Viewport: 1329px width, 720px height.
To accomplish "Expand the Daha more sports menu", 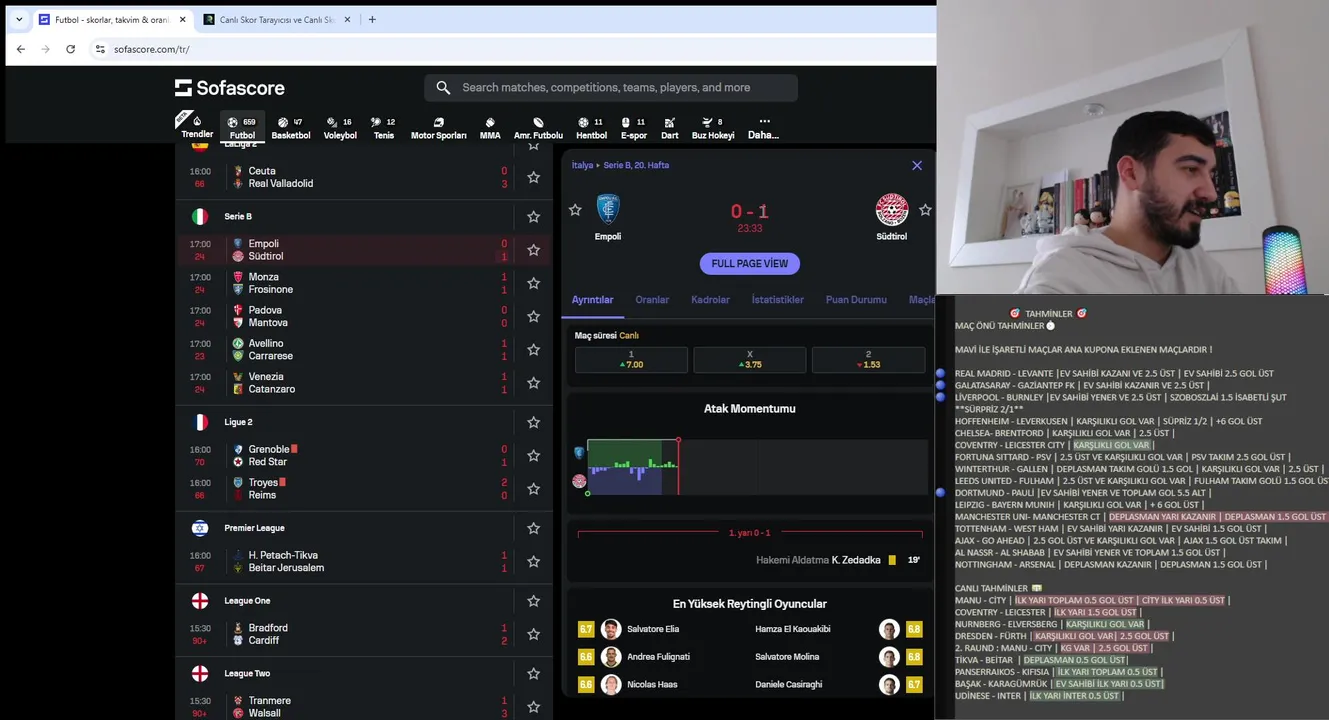I will pyautogui.click(x=763, y=127).
